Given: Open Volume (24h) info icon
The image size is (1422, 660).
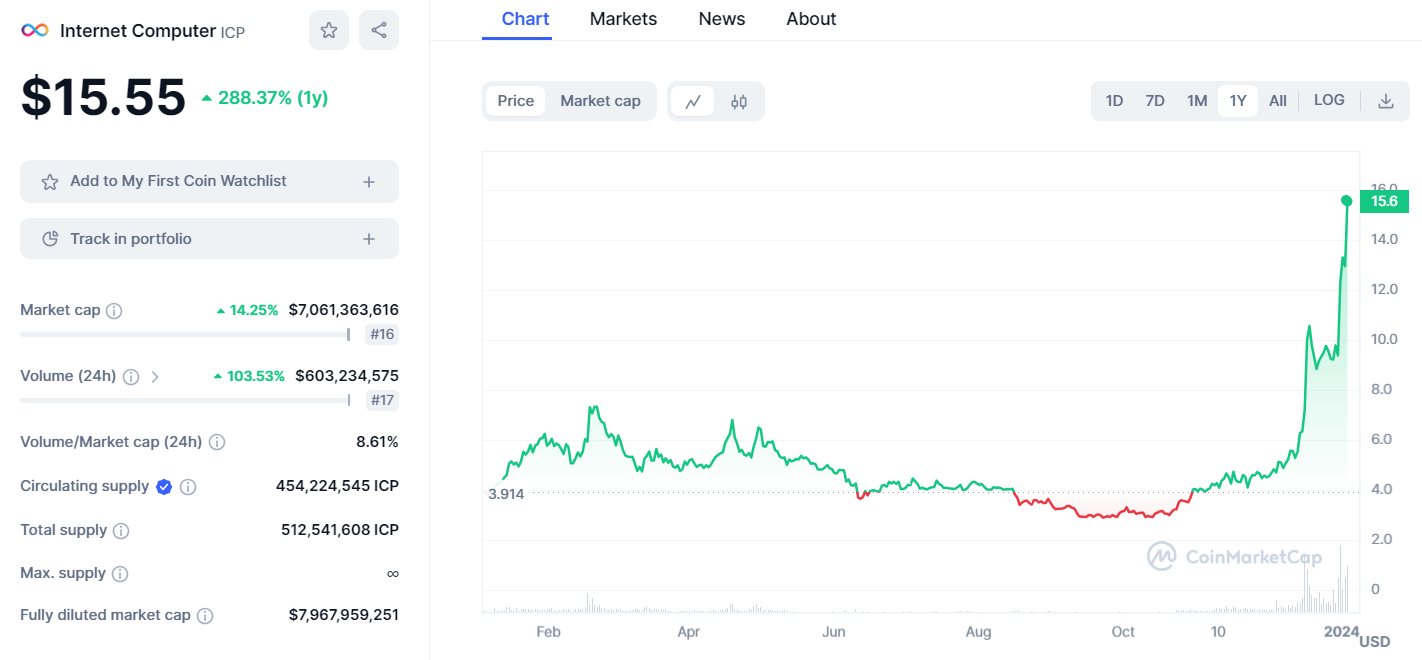Looking at the screenshot, I should tap(131, 377).
